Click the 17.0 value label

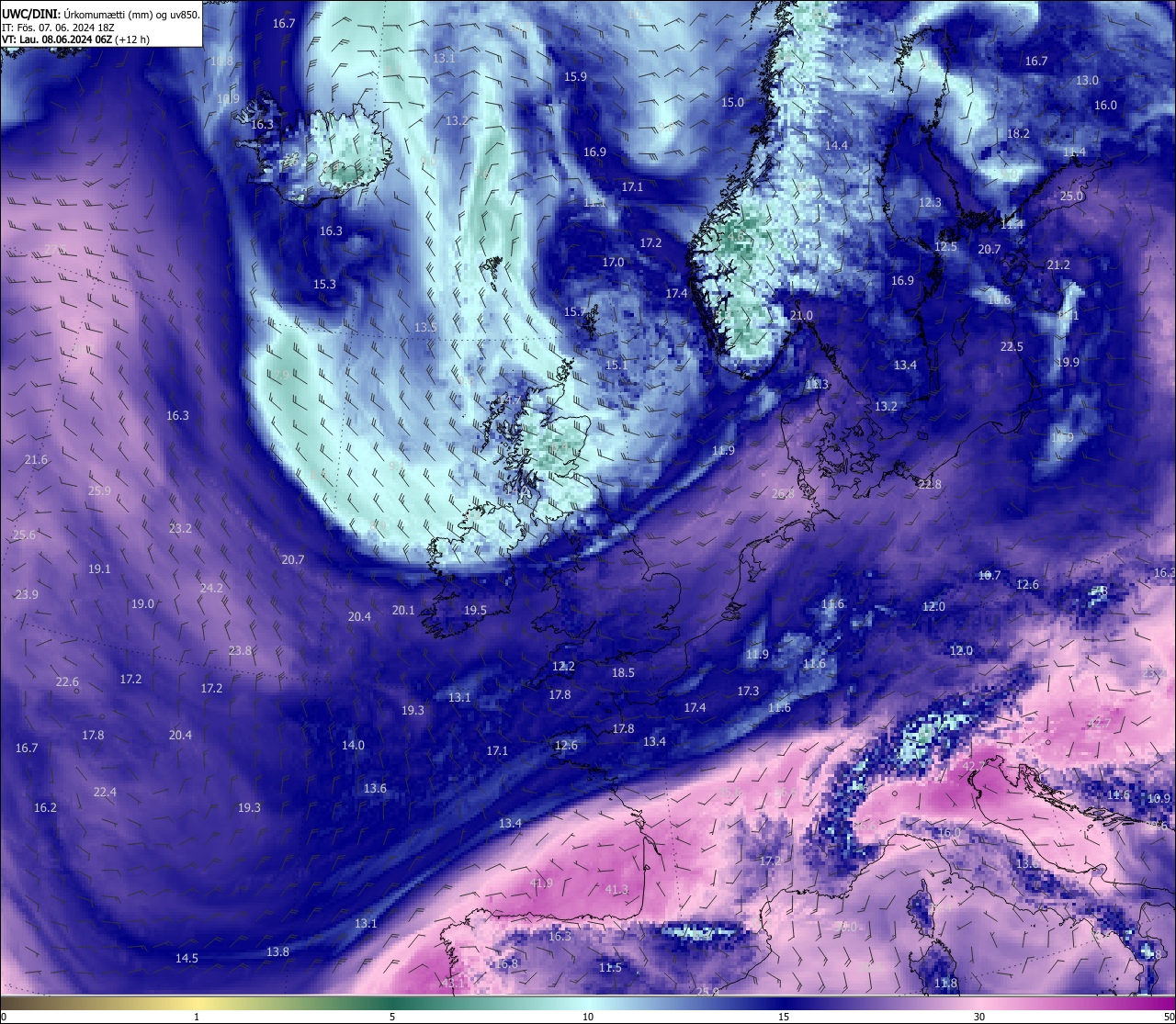[x=613, y=263]
